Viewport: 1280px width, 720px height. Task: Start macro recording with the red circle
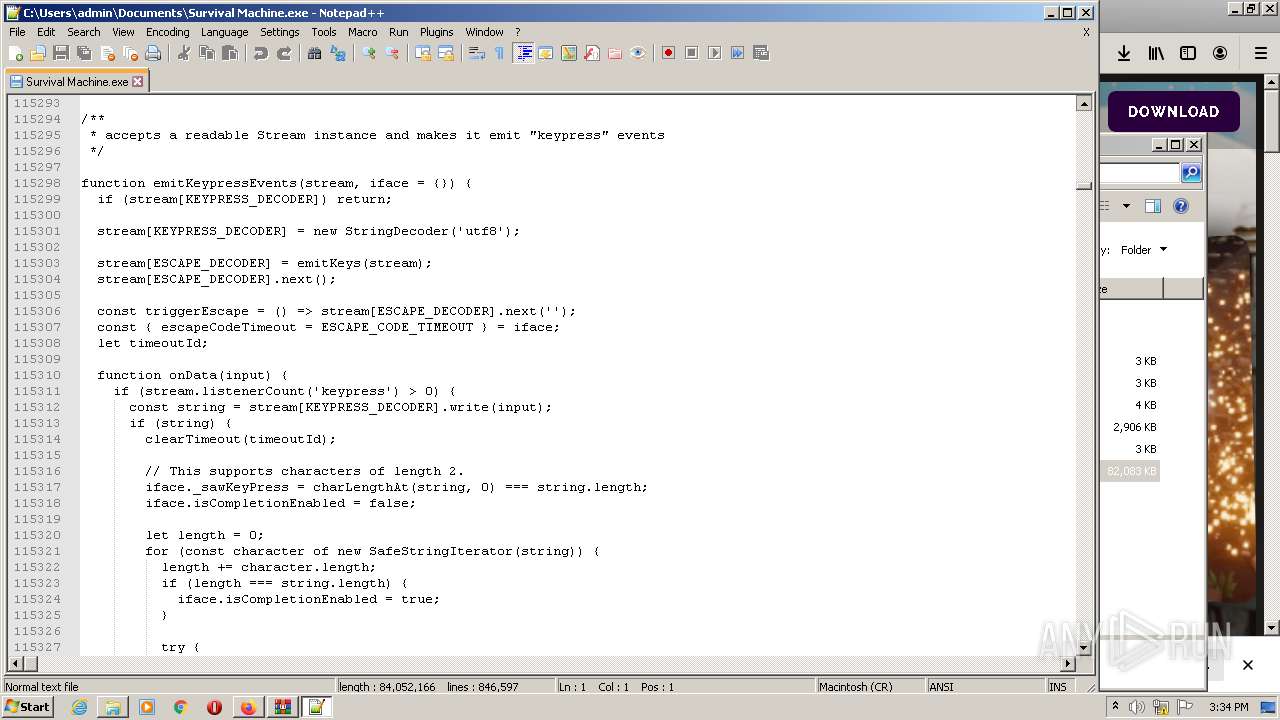pyautogui.click(x=668, y=53)
